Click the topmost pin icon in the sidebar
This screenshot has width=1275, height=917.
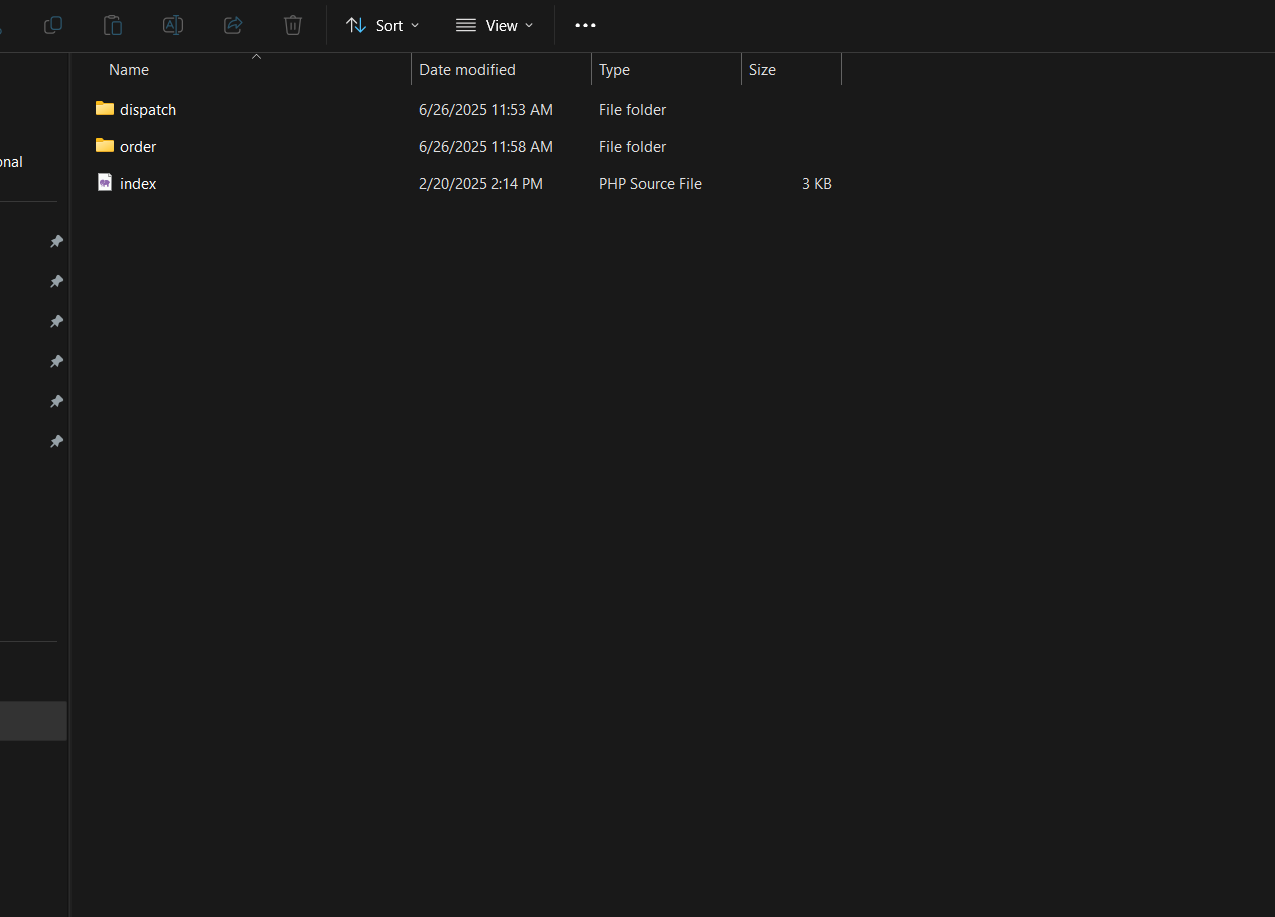(x=57, y=241)
